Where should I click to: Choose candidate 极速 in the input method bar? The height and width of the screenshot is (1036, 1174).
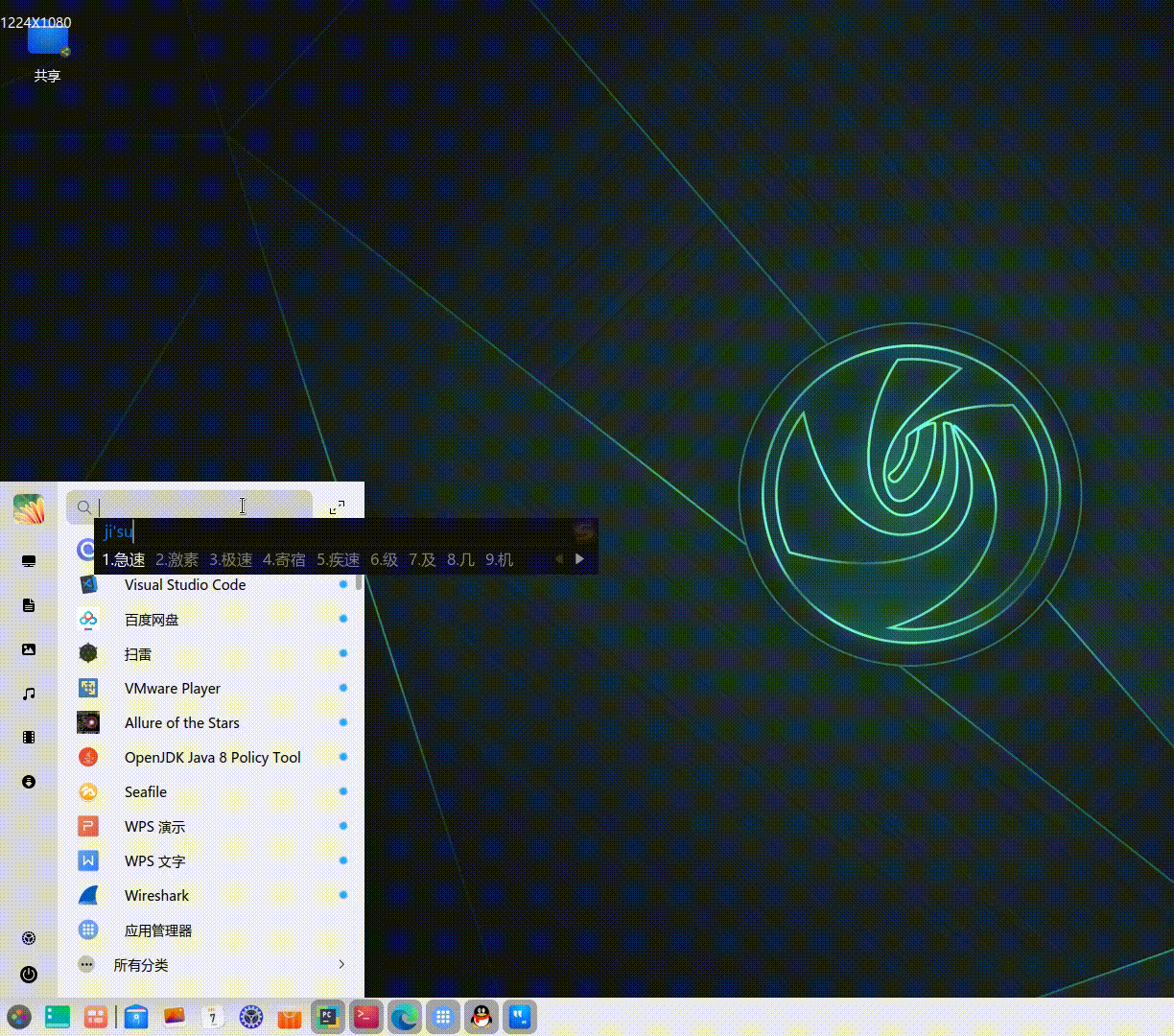pyautogui.click(x=231, y=560)
